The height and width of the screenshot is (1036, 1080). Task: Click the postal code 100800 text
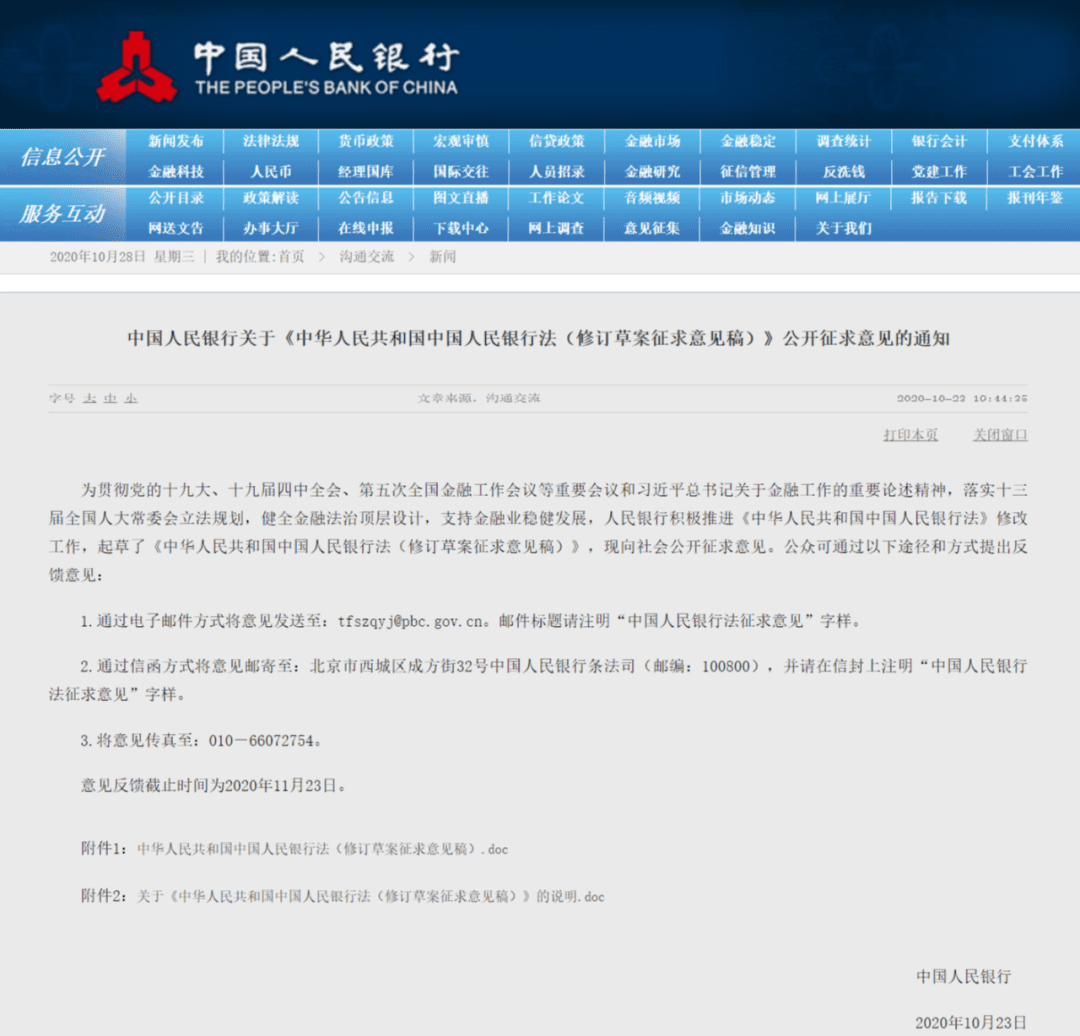point(726,667)
